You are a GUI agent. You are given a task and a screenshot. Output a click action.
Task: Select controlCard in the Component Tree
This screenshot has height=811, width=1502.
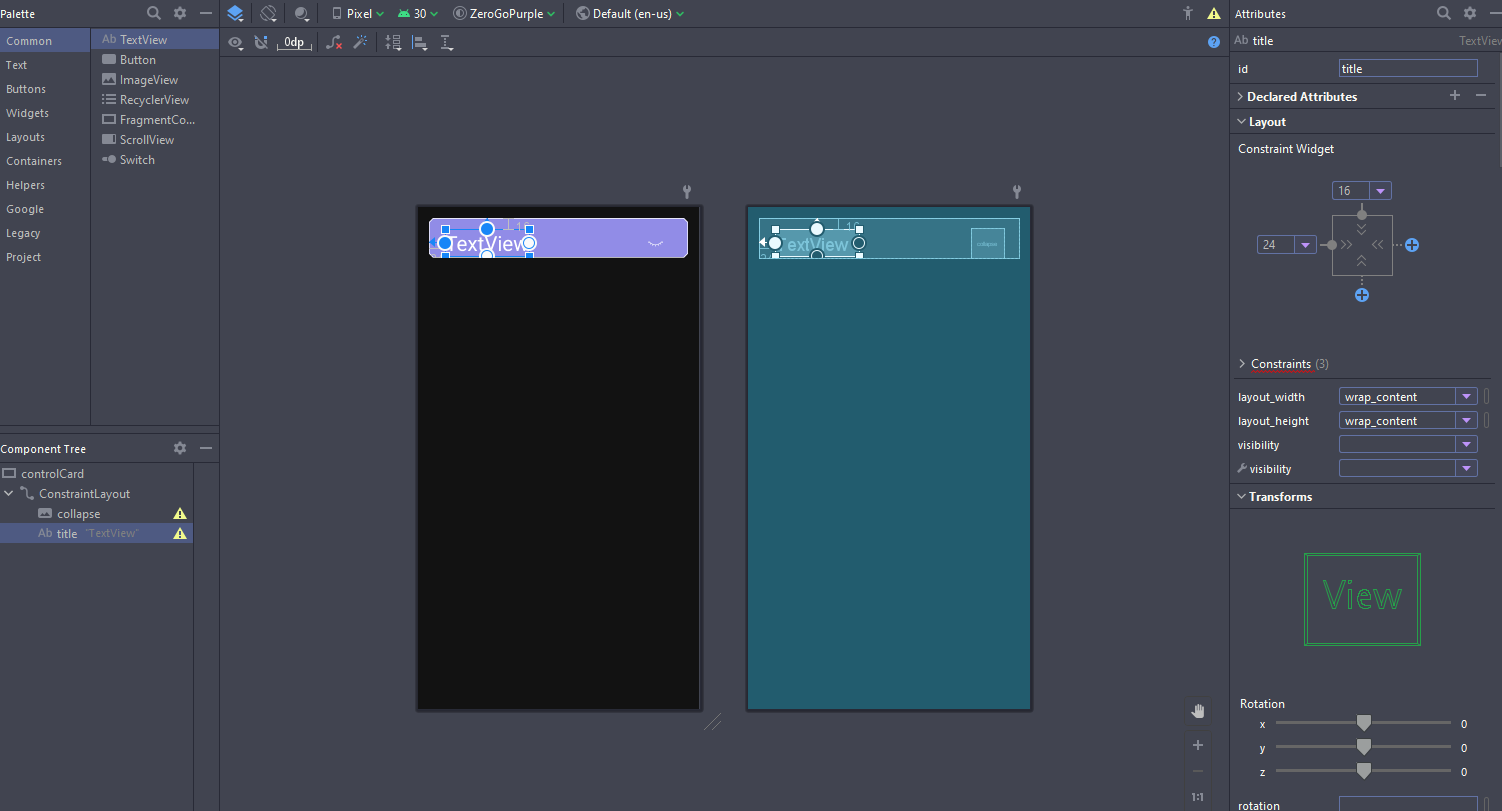coord(96,474)
